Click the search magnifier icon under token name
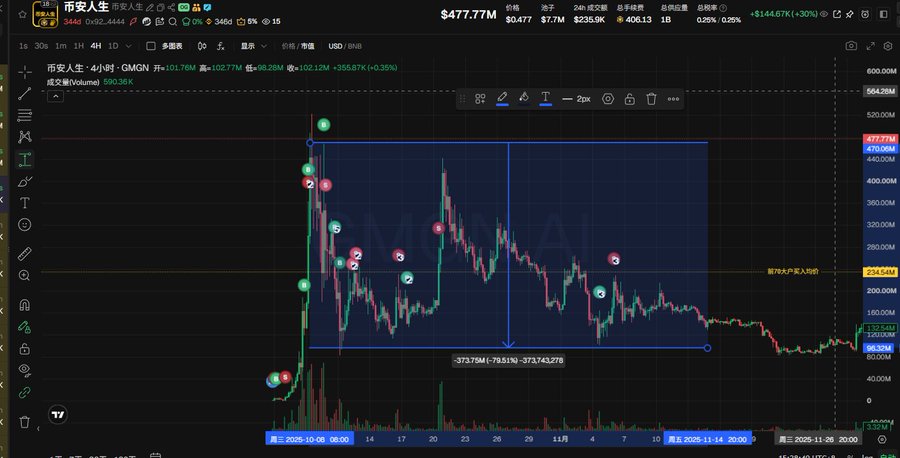This screenshot has width=900, height=458. tap(173, 22)
